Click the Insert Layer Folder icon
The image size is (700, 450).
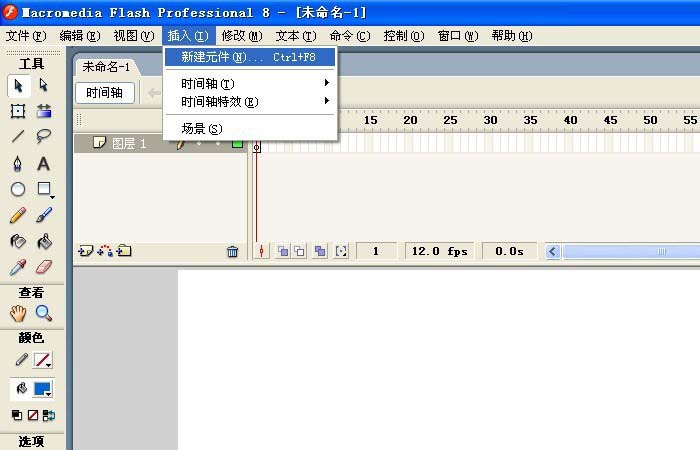(x=124, y=251)
